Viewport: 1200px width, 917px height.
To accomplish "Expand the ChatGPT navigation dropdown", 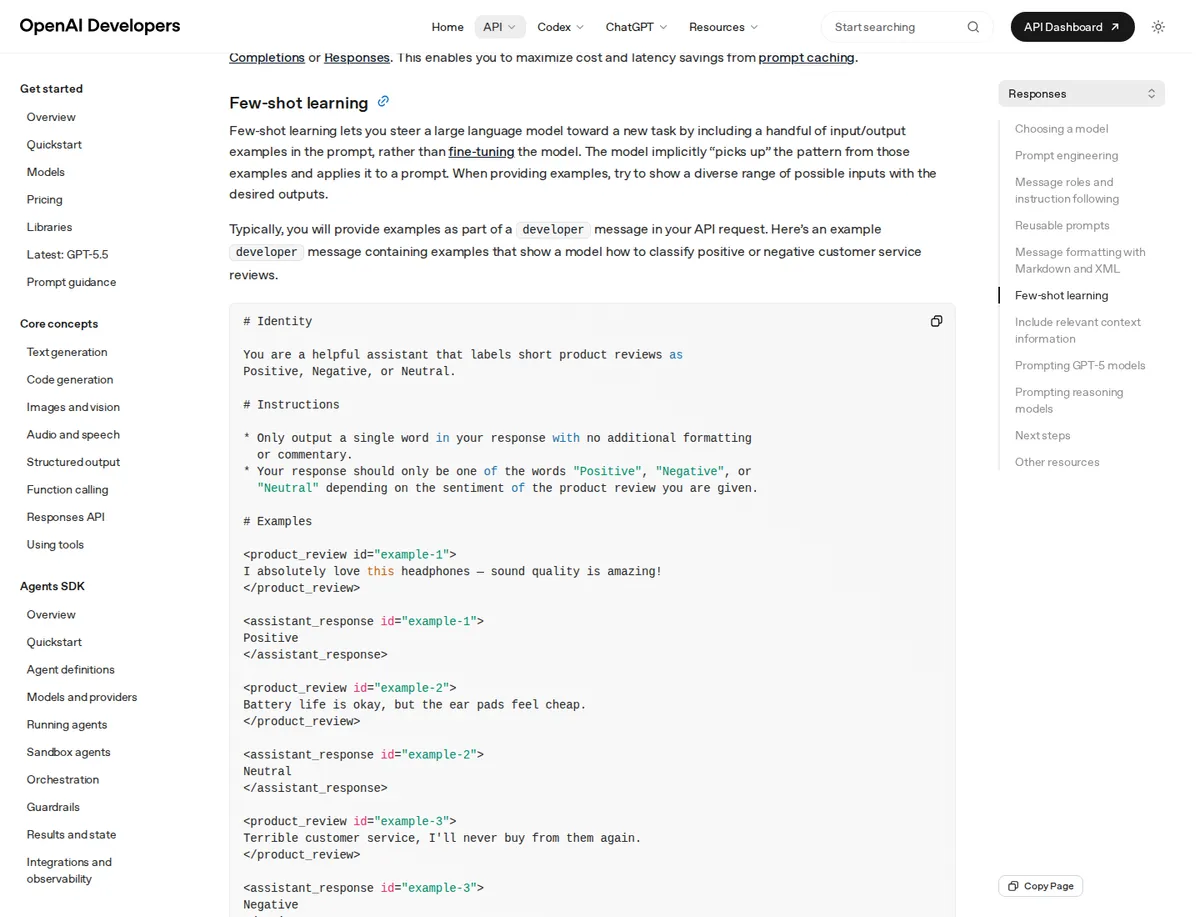I will click(x=636, y=27).
